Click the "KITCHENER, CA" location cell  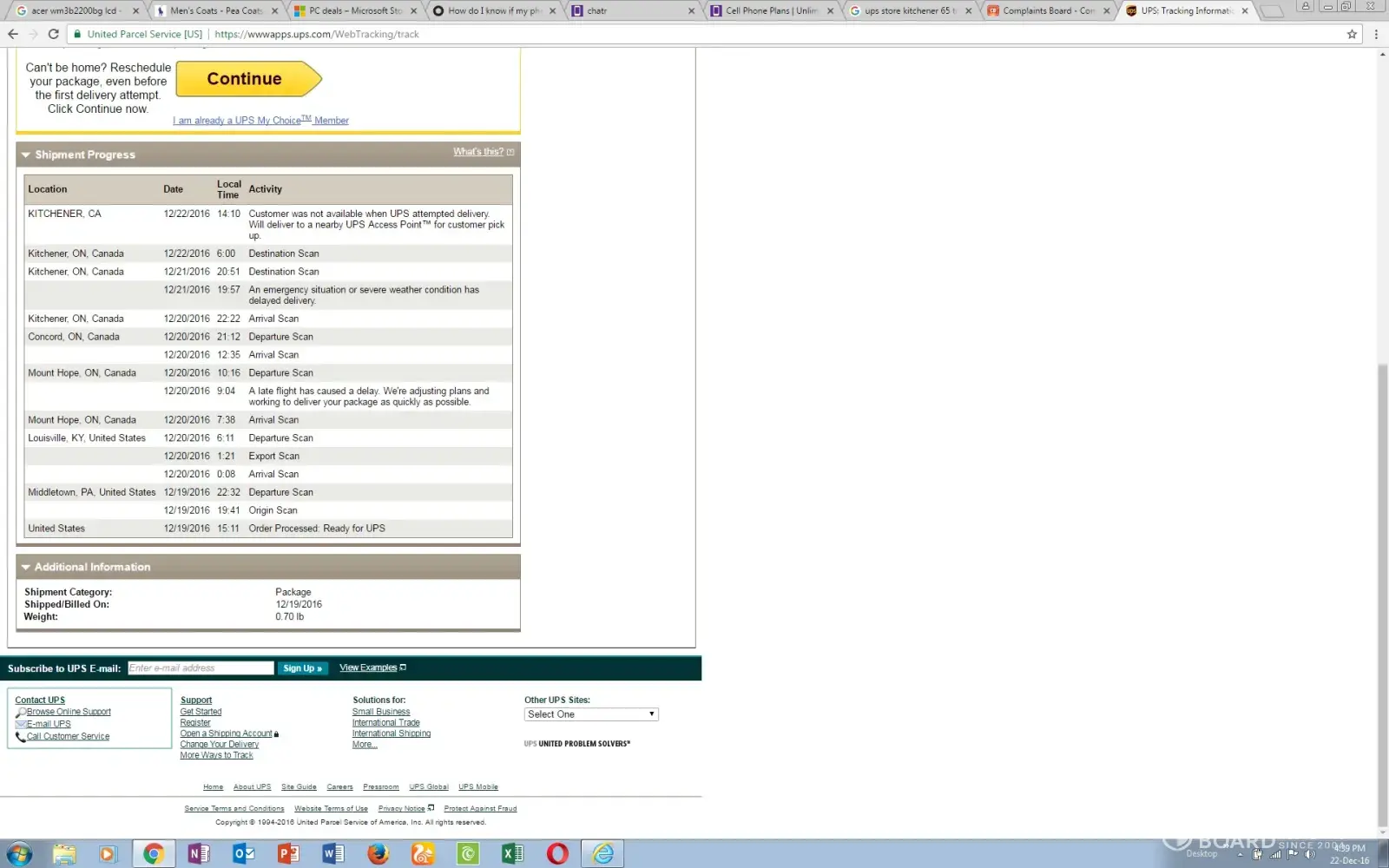click(x=64, y=214)
